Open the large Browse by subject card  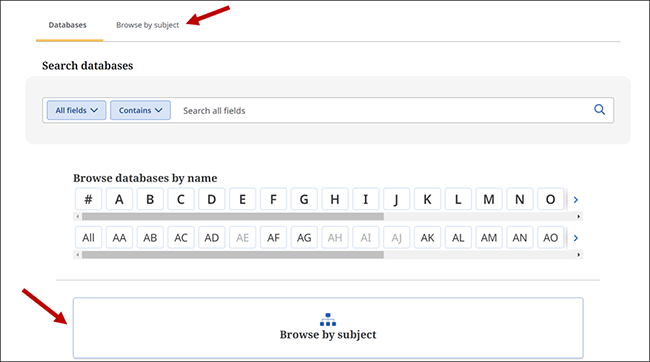coord(328,328)
